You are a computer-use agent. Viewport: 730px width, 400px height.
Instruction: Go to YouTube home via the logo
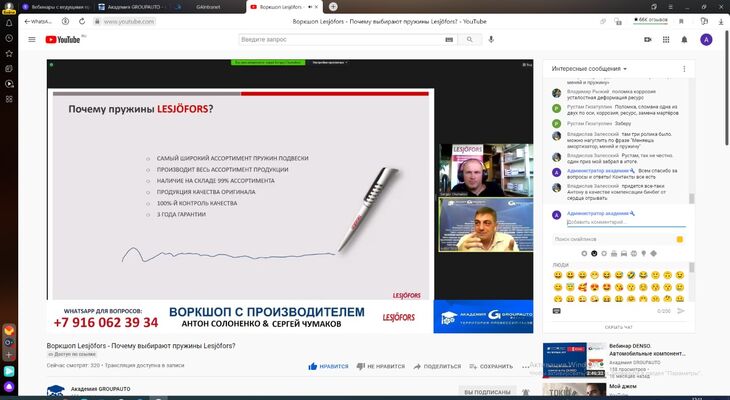coord(63,40)
